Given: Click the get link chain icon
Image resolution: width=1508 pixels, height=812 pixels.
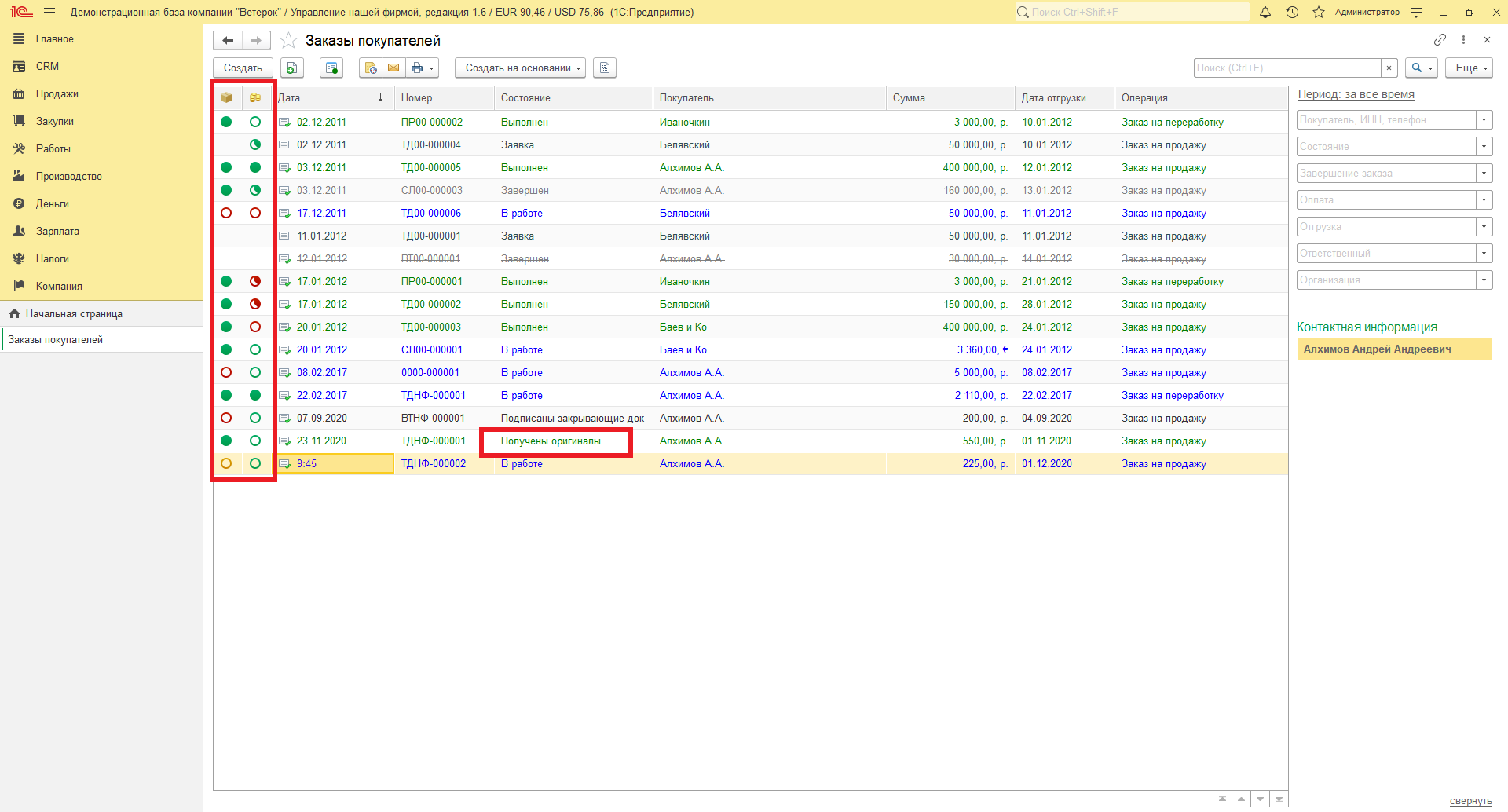Looking at the screenshot, I should click(1440, 39).
